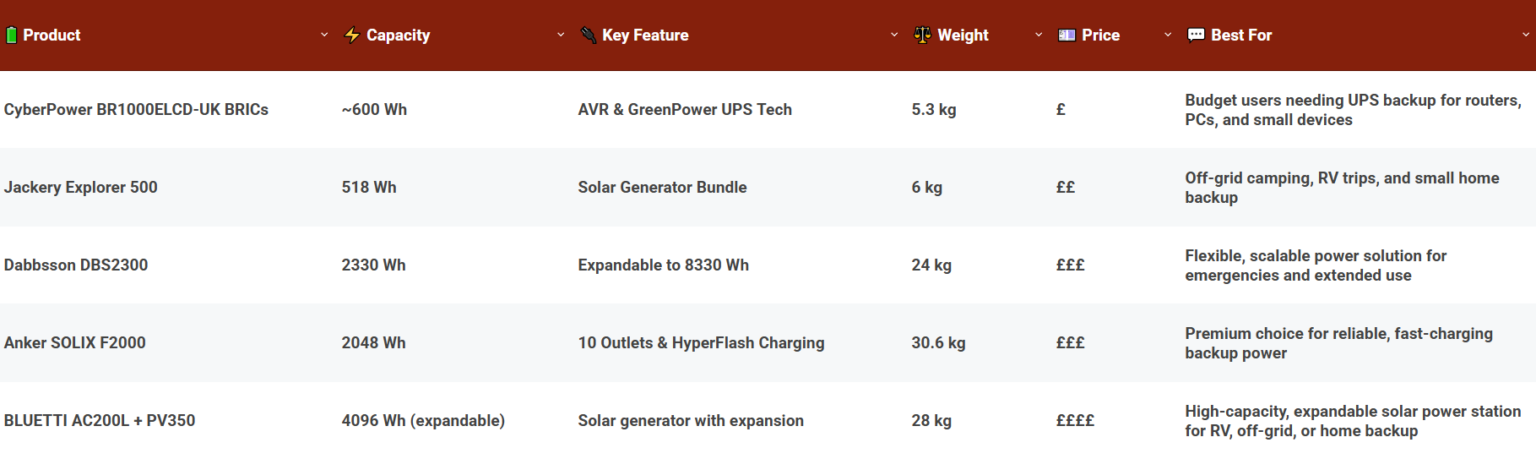The width and height of the screenshot is (1536, 459).
Task: Expand the Best For column dropdown chevron
Action: [1525, 35]
